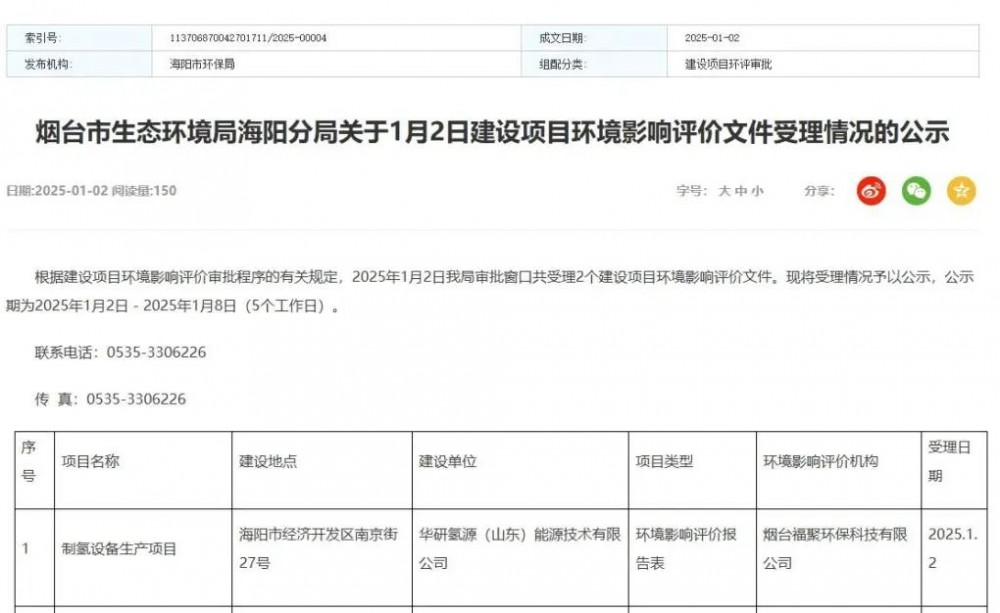Click the main notice title heading
1000x613 pixels.
click(492, 133)
